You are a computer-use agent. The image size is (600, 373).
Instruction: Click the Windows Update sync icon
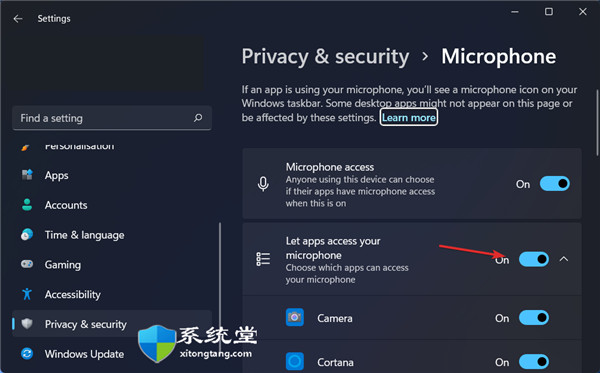click(27, 353)
